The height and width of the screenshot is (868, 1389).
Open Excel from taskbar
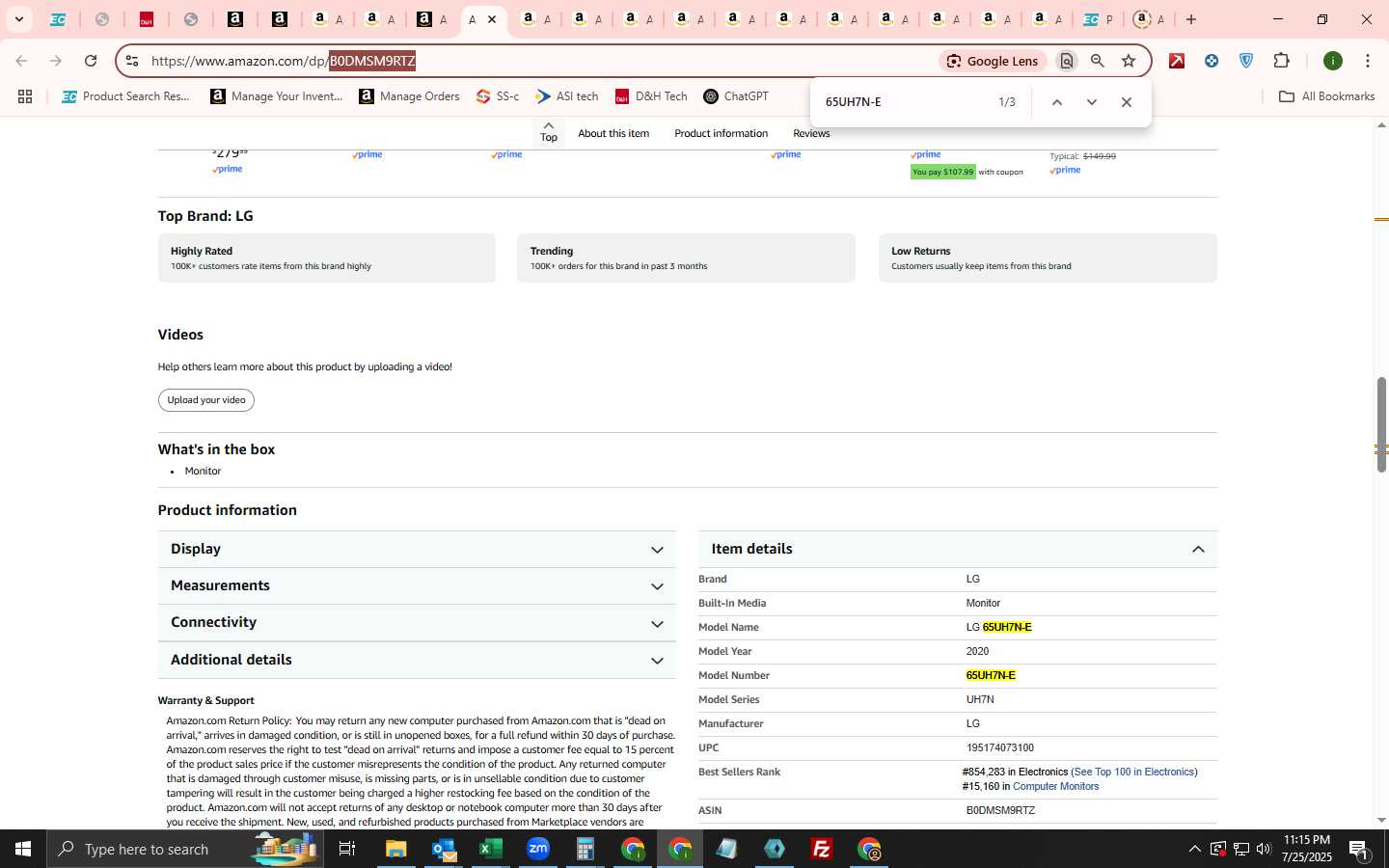(x=491, y=849)
